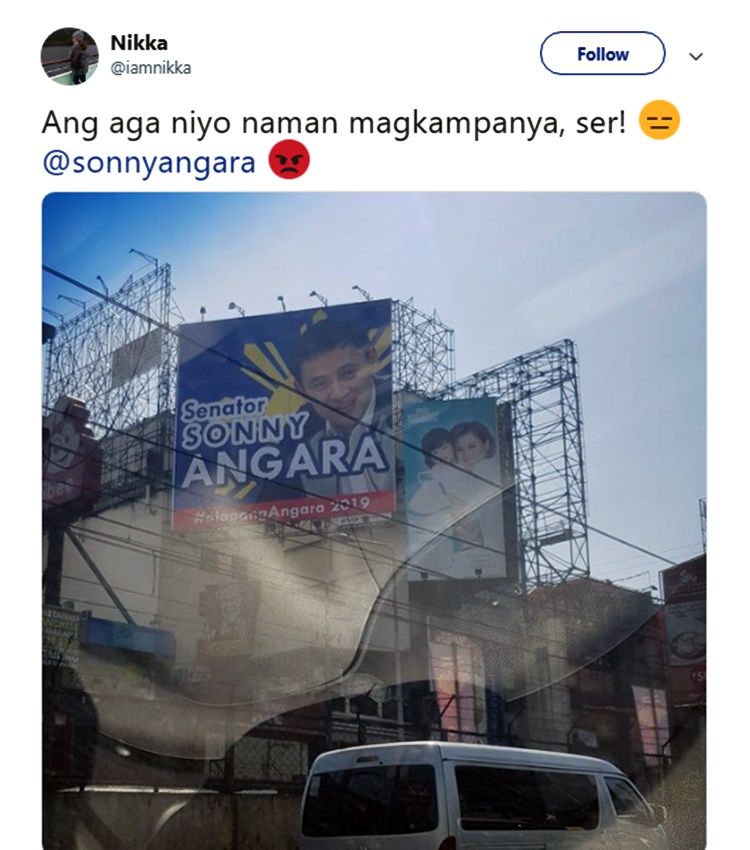The image size is (750, 850).
Task: Open the attached tweet photo
Action: pyautogui.click(x=374, y=520)
